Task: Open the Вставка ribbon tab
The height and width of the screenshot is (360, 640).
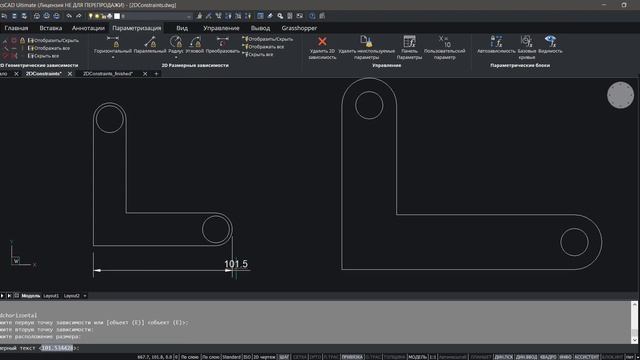Action: pos(51,28)
